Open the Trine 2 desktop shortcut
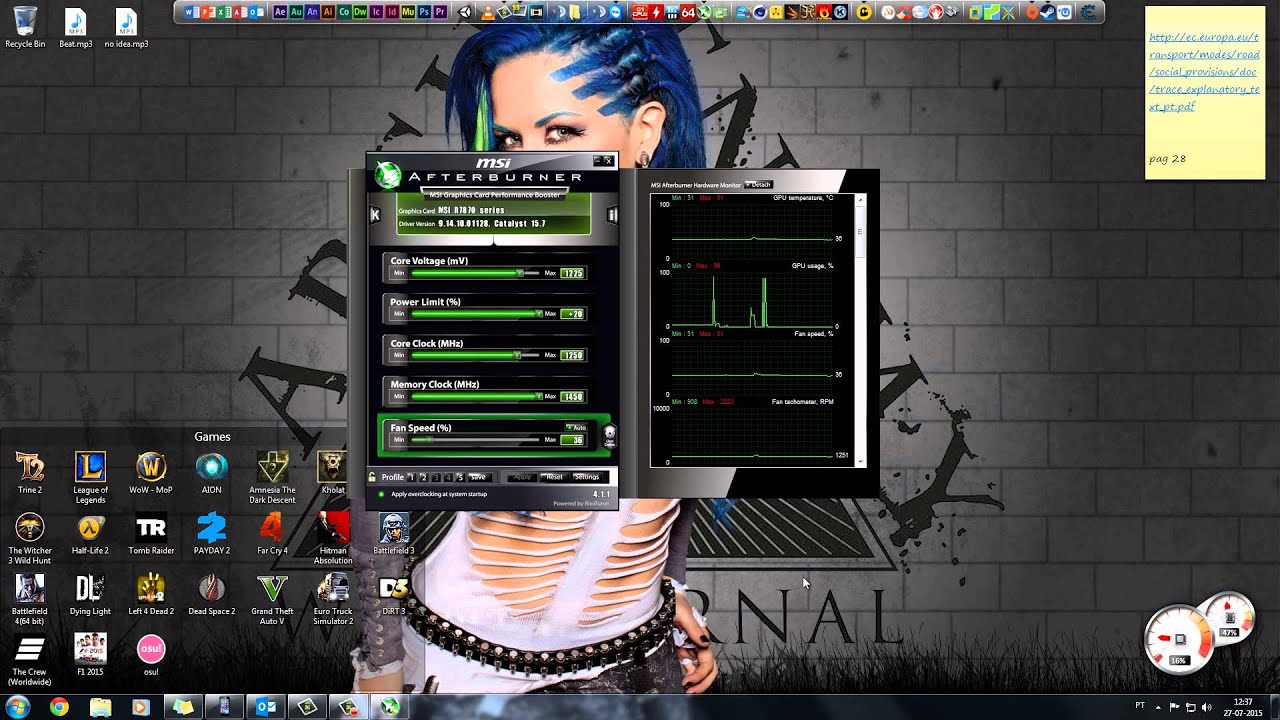Screen dimensions: 1280x720 [x=30, y=473]
